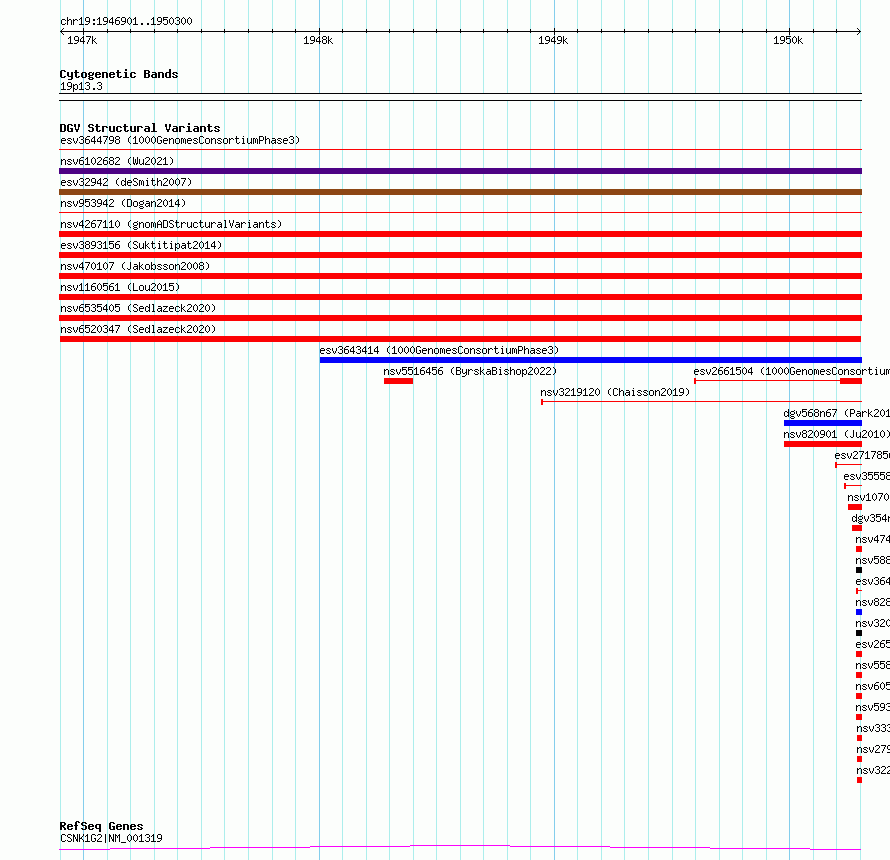Click the blue square under the nsv828 label
890x860 pixels.
click(859, 612)
